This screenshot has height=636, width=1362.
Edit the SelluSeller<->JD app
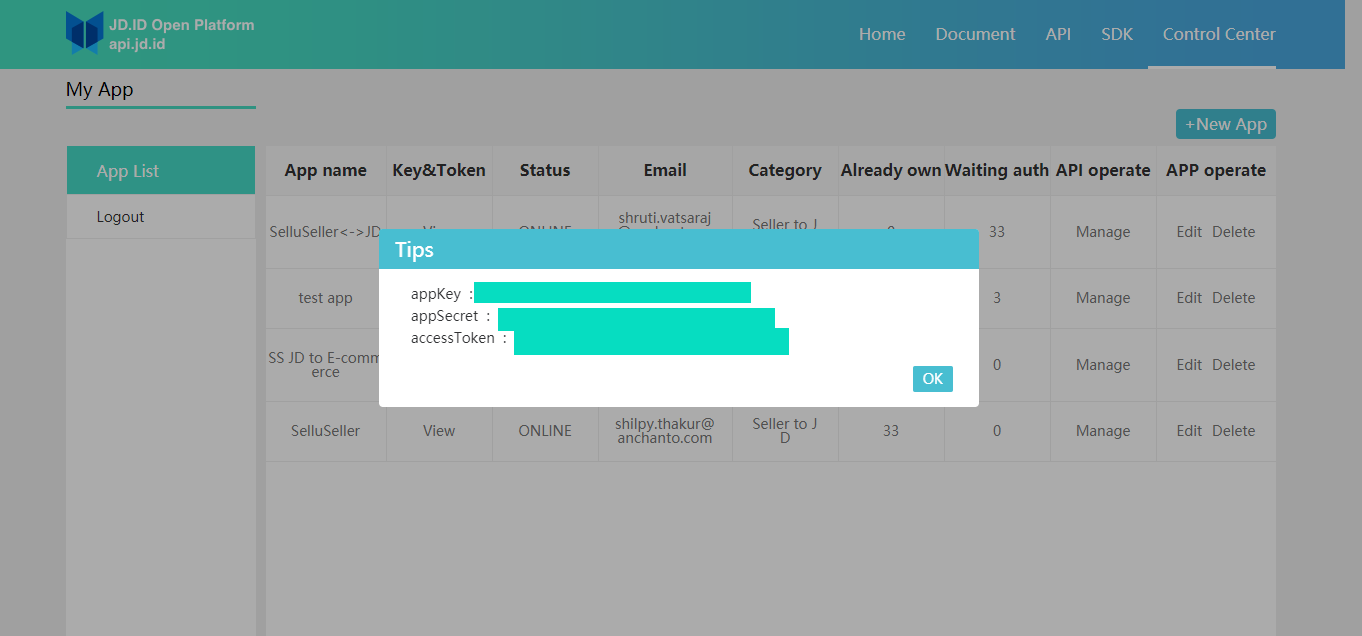coord(1189,232)
